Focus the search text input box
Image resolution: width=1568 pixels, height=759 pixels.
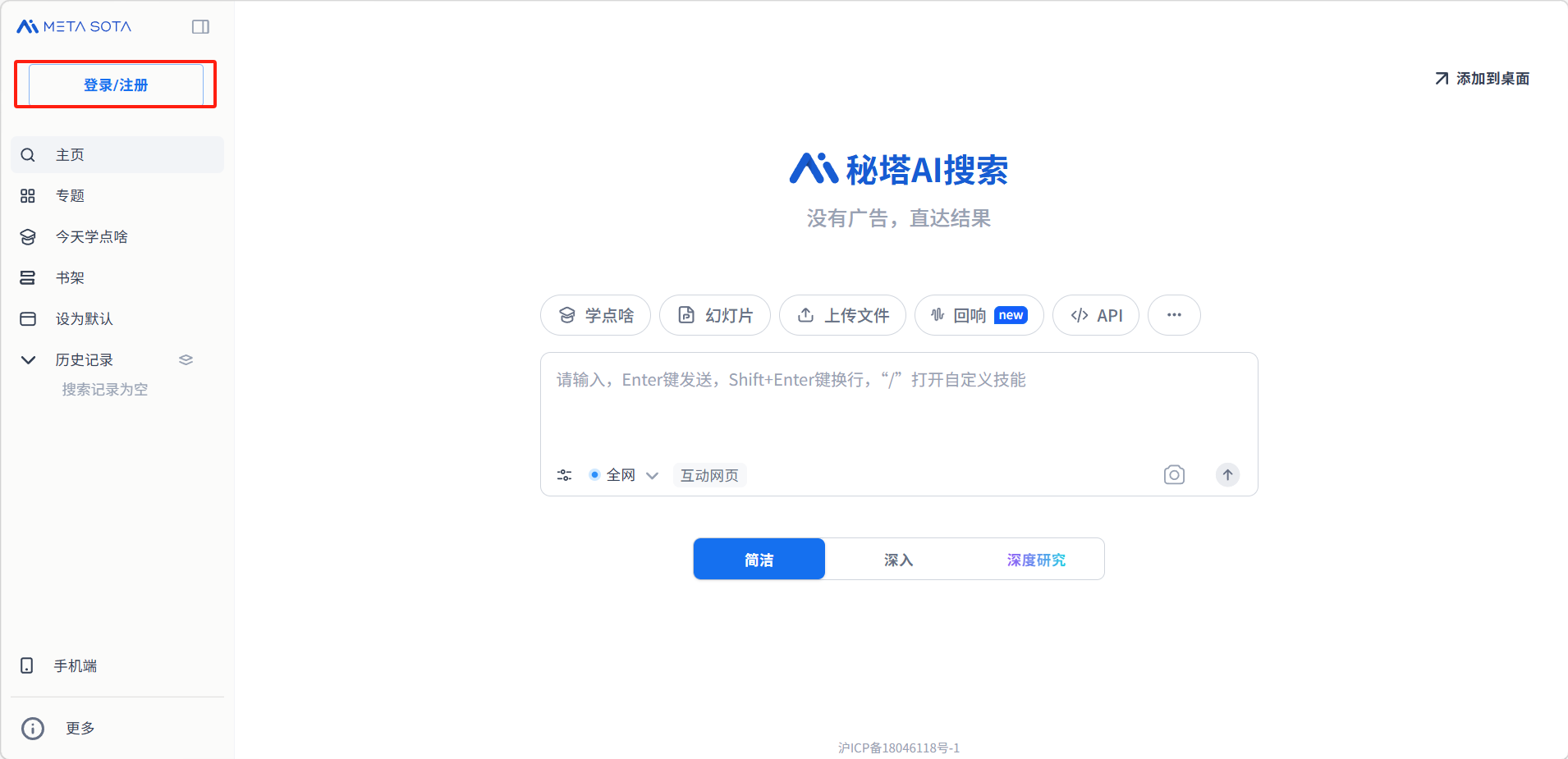coord(898,410)
